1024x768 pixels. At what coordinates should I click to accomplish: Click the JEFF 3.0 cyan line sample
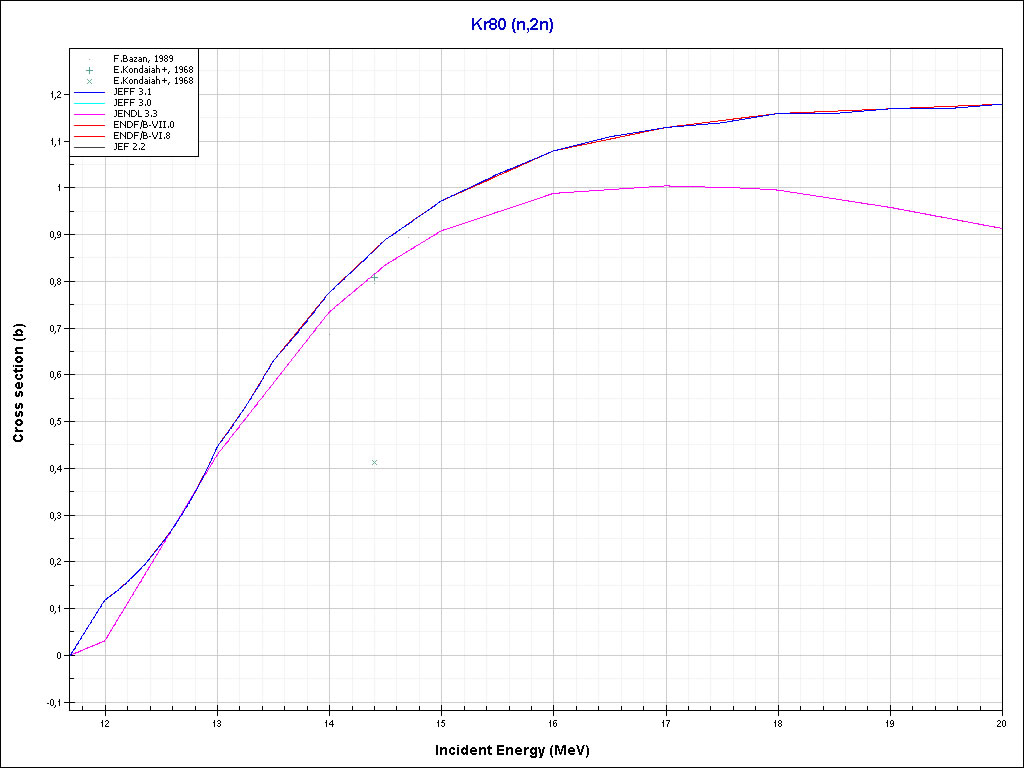click(x=89, y=103)
